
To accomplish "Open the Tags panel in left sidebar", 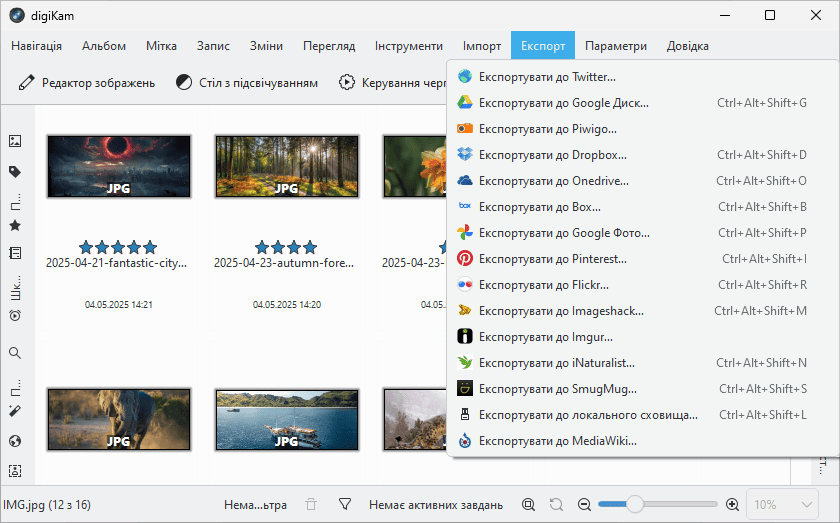I will pos(15,171).
